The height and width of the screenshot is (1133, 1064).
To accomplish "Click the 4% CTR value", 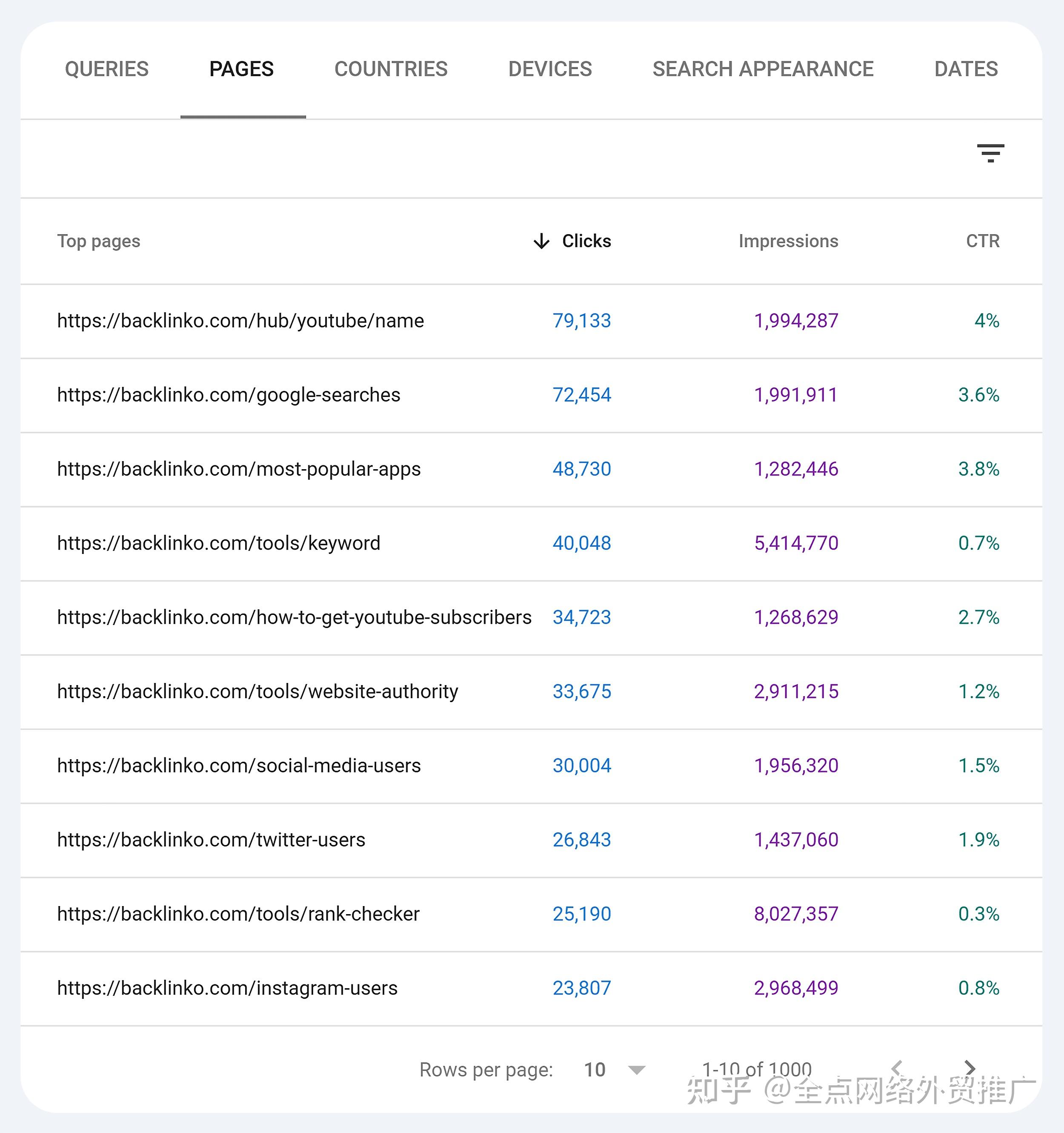I will (987, 321).
